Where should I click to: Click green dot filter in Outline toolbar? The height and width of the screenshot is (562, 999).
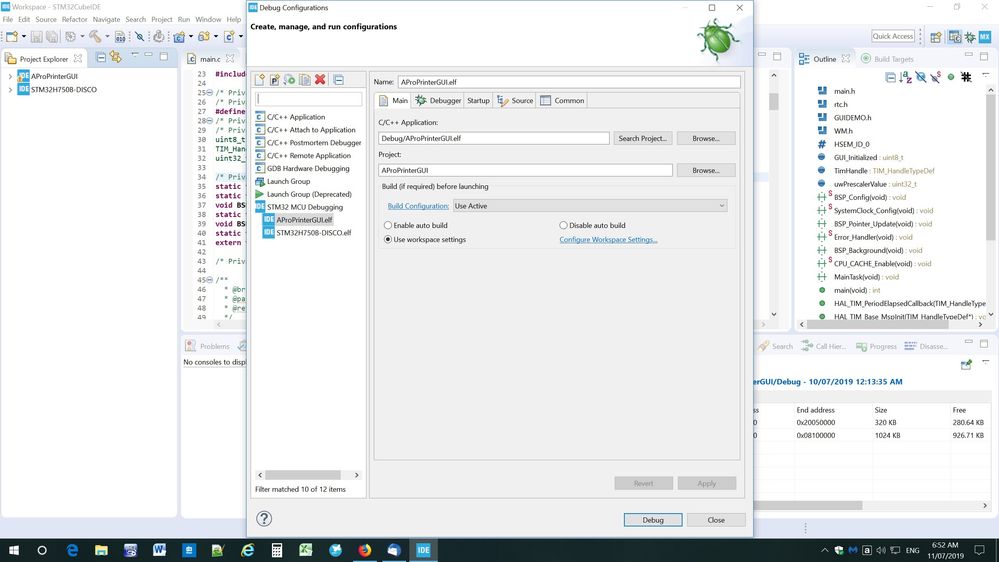coord(951,77)
